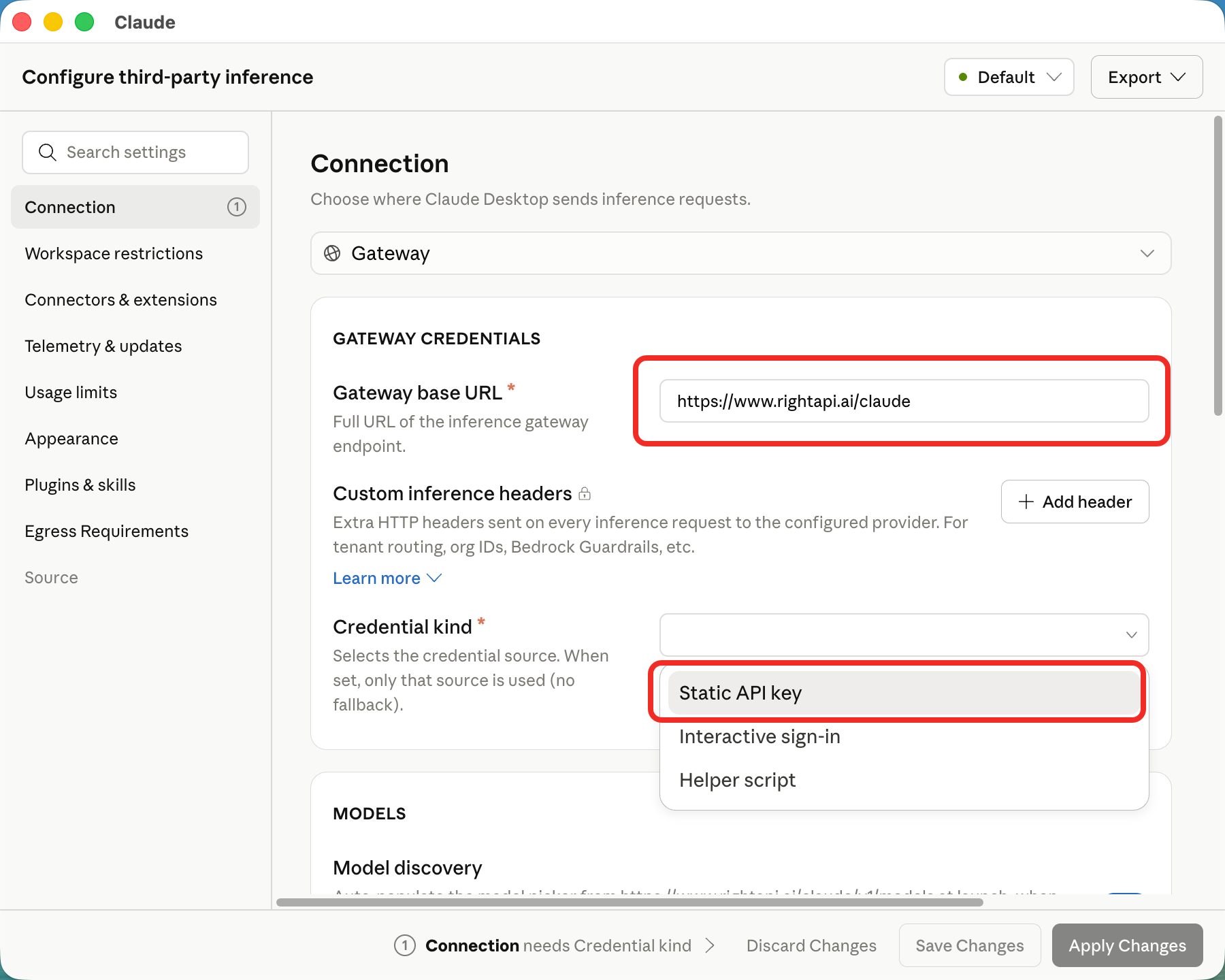Open the Connection settings section
Viewport: 1225px width, 980px height.
[x=135, y=207]
